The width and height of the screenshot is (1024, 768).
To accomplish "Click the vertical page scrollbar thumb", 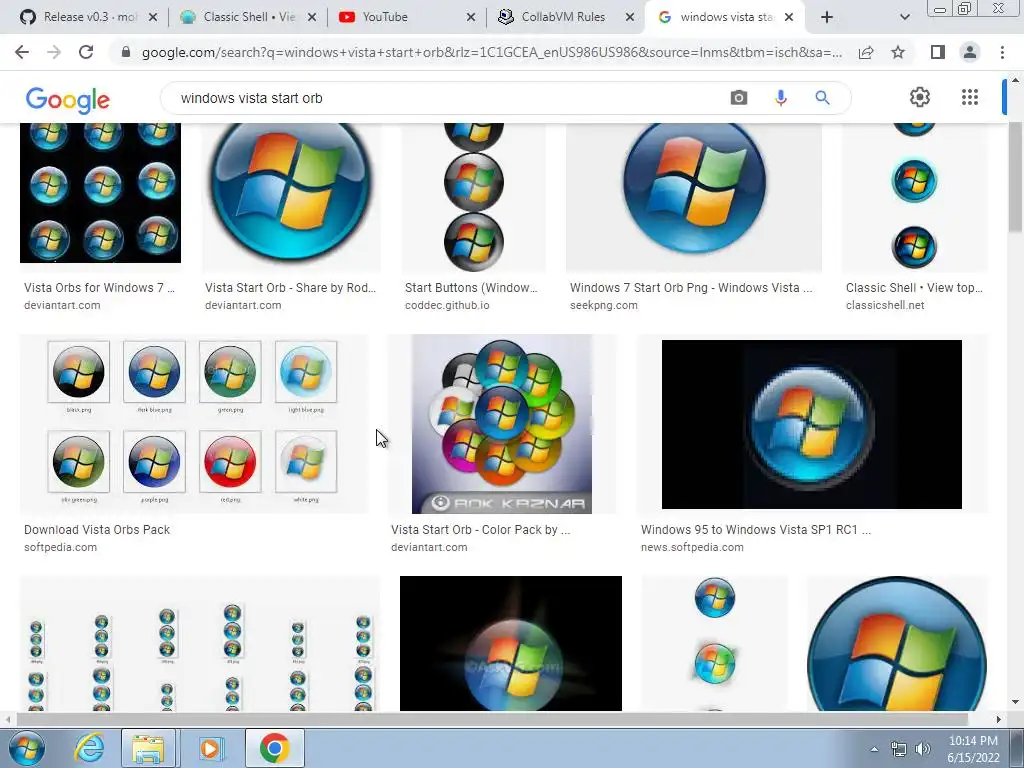I will [1016, 176].
